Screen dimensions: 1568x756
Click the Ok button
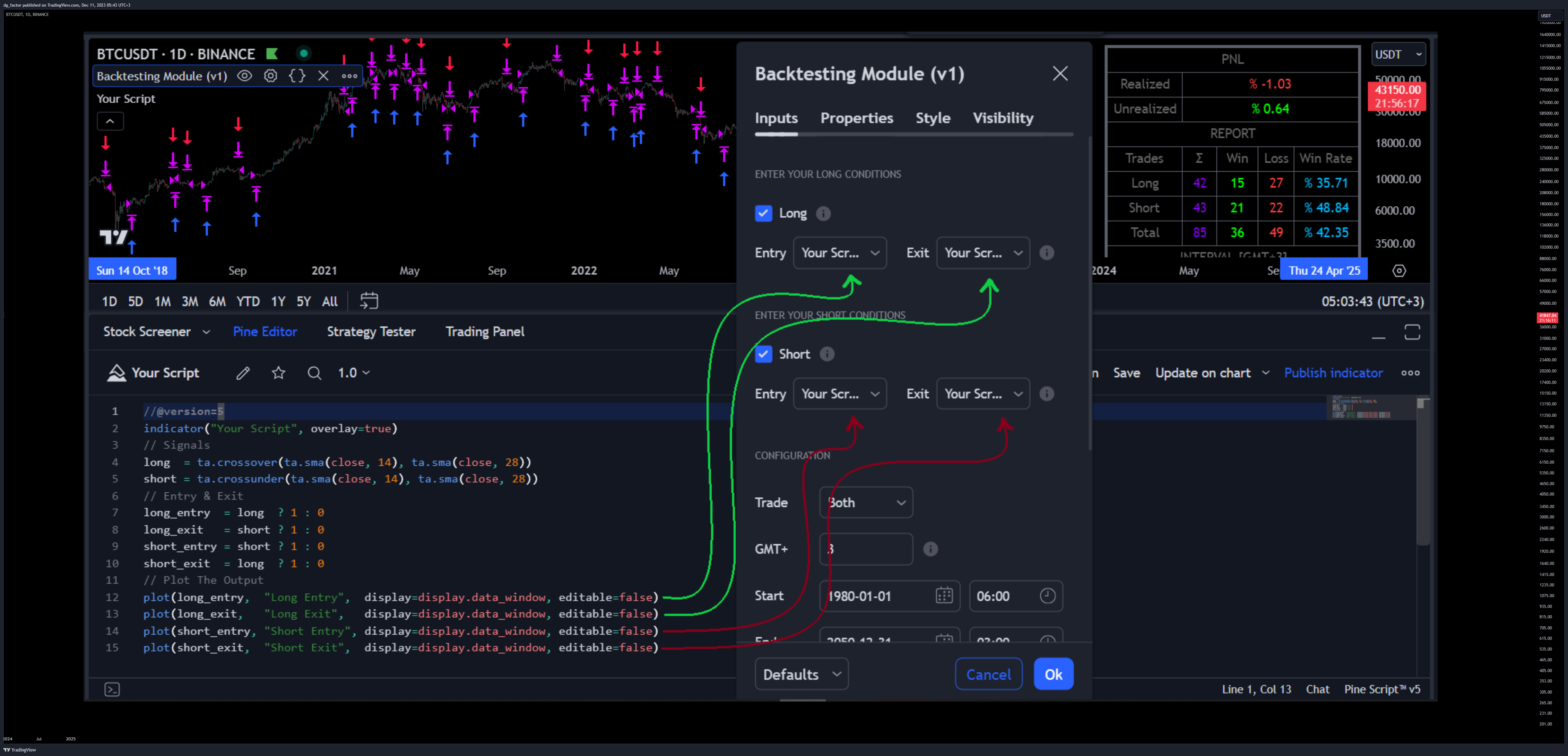click(x=1054, y=675)
